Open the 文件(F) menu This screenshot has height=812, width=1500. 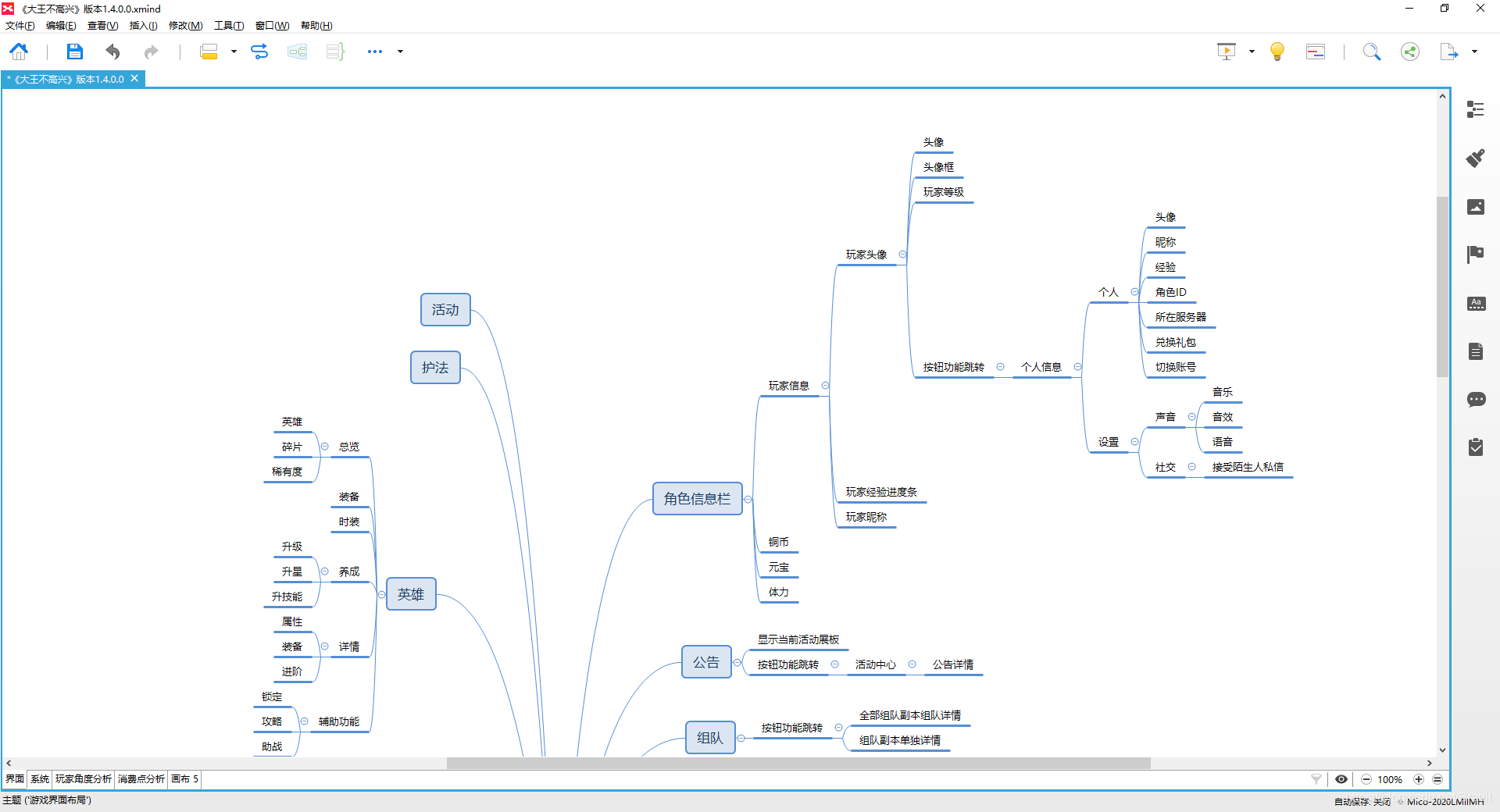point(20,26)
